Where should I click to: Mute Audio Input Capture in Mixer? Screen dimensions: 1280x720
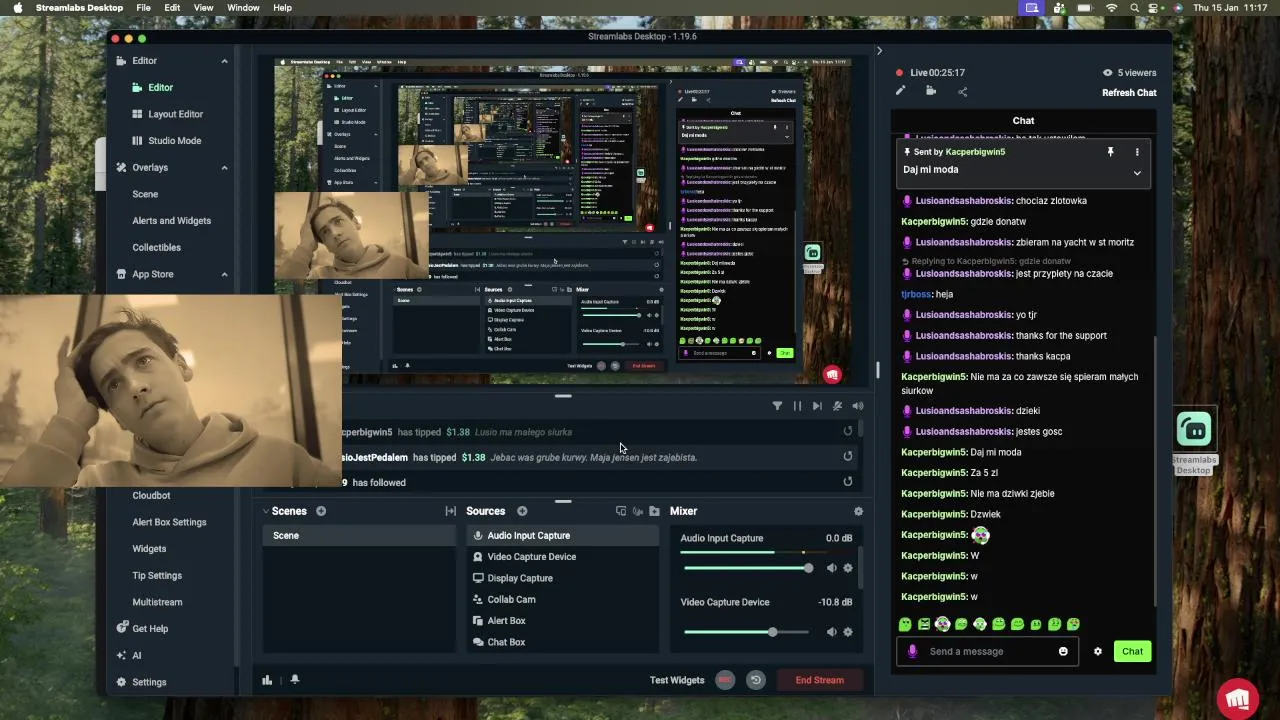click(831, 568)
